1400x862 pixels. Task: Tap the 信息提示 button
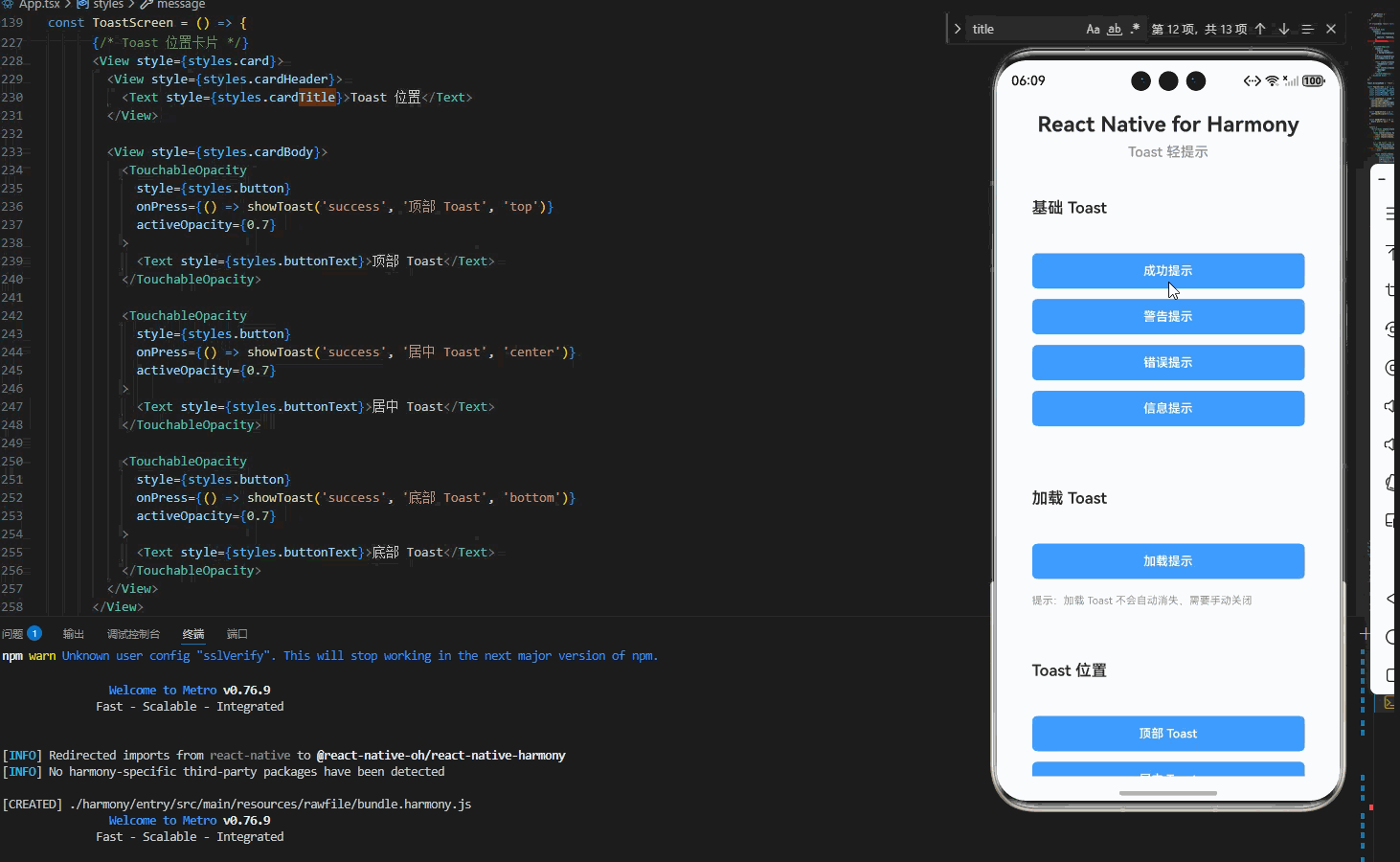pos(1168,409)
